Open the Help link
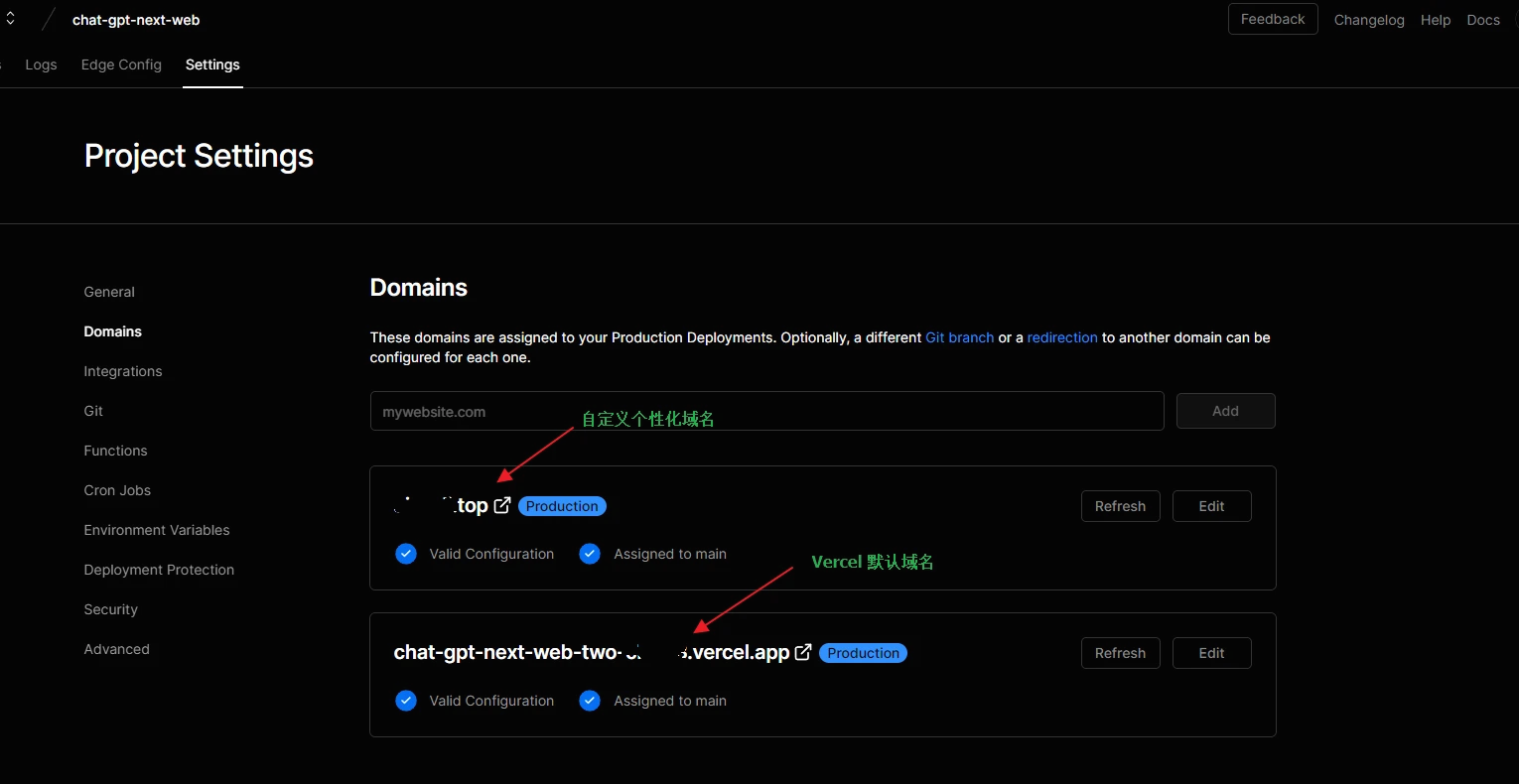 (x=1436, y=20)
